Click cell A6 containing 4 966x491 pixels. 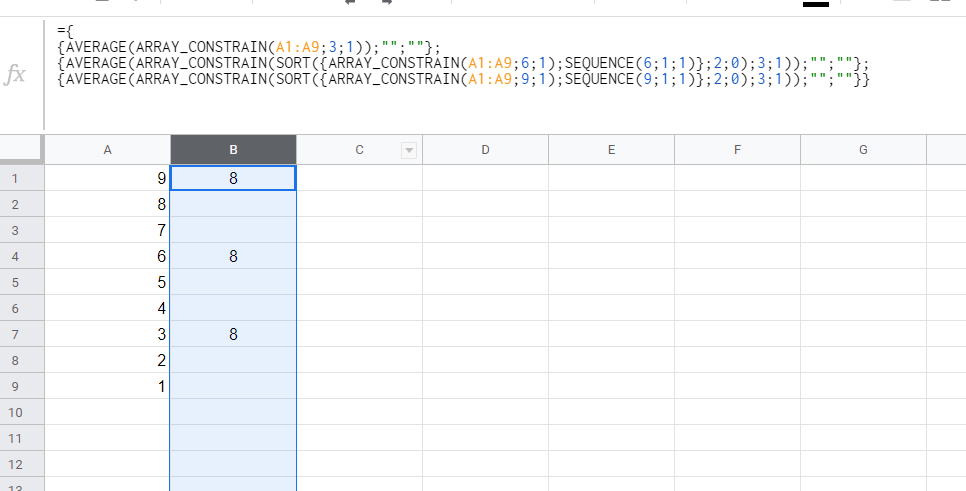[x=107, y=308]
